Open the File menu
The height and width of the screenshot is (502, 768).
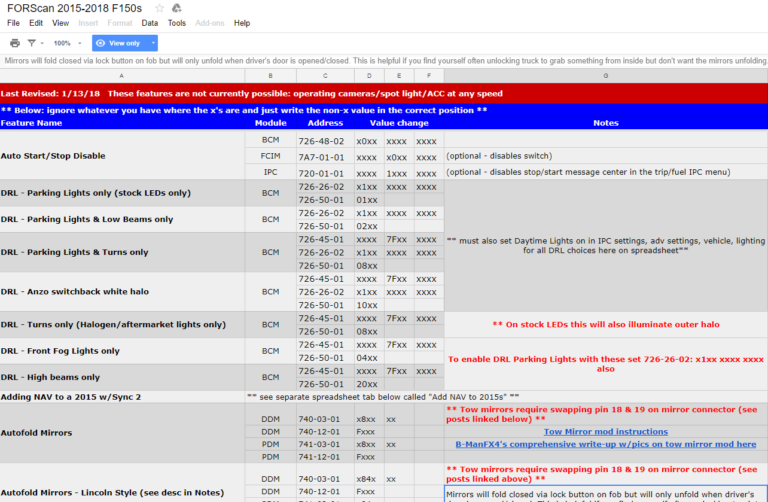13,23
